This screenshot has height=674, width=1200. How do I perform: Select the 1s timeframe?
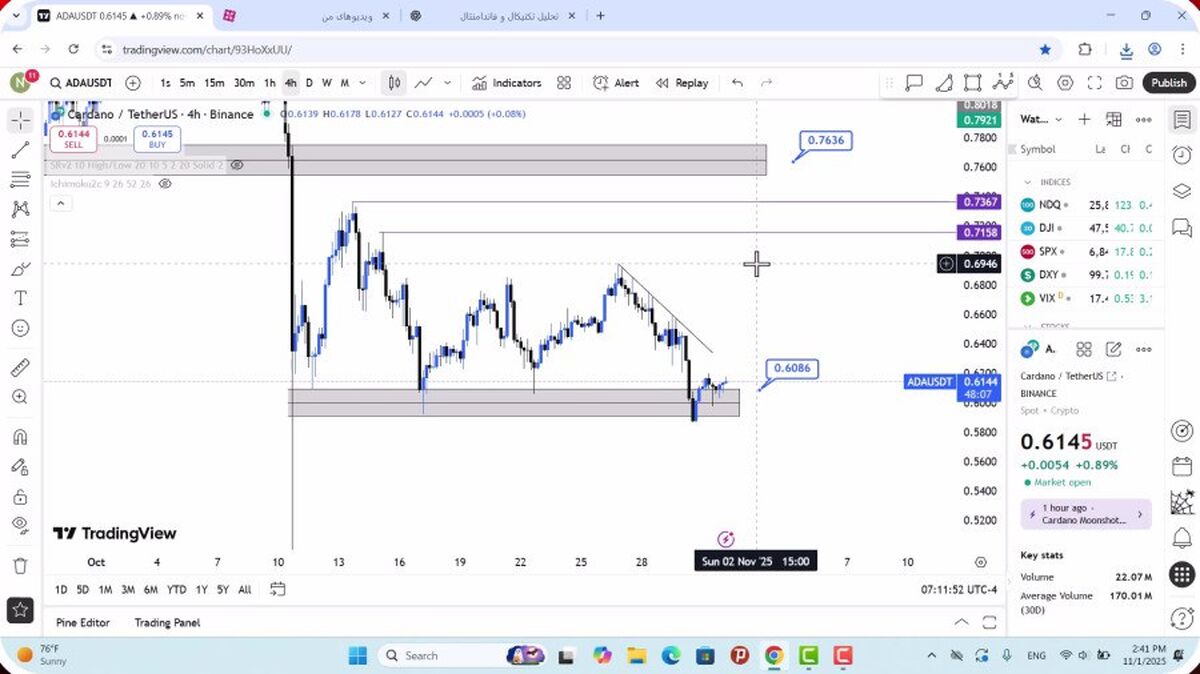(x=165, y=83)
